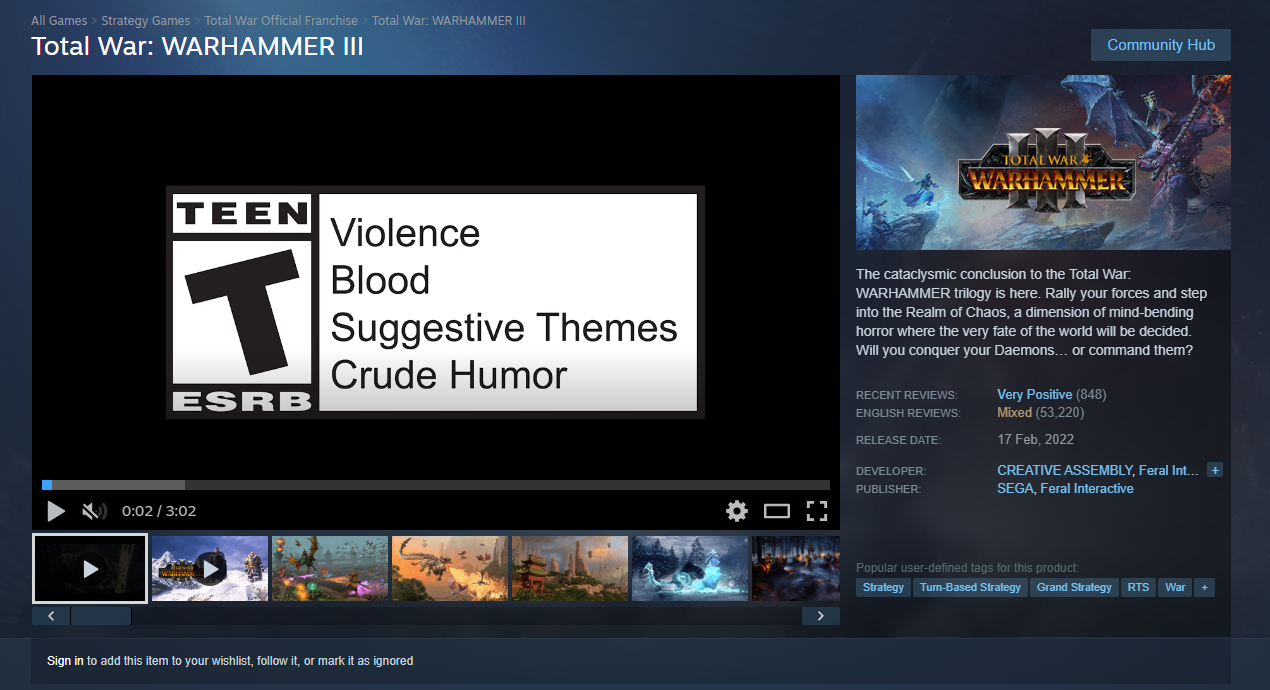Viewport: 1270px width, 690px height.
Task: Expand the developer list plus button
Action: (x=1215, y=470)
